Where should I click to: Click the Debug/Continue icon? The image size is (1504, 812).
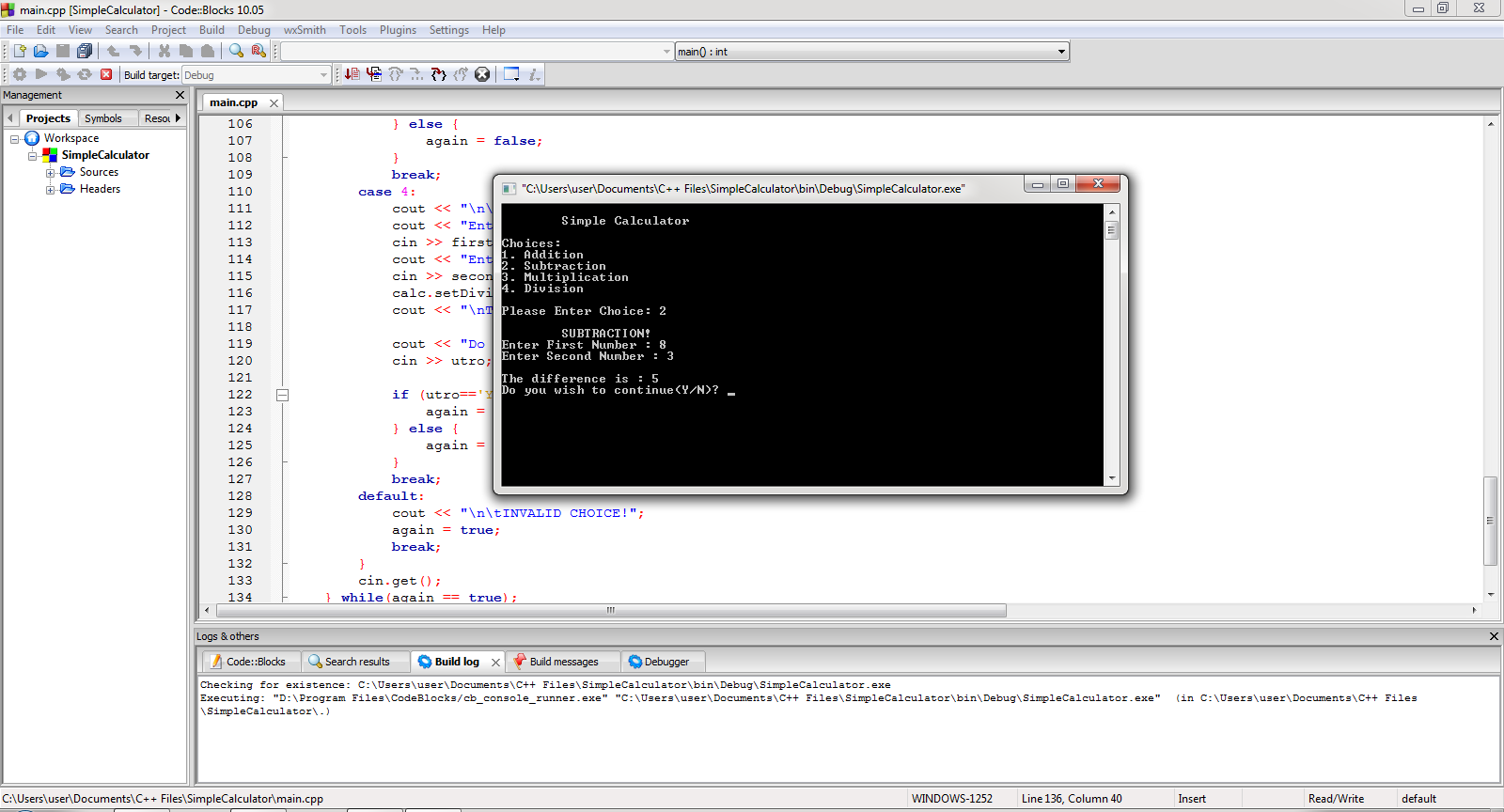352,74
